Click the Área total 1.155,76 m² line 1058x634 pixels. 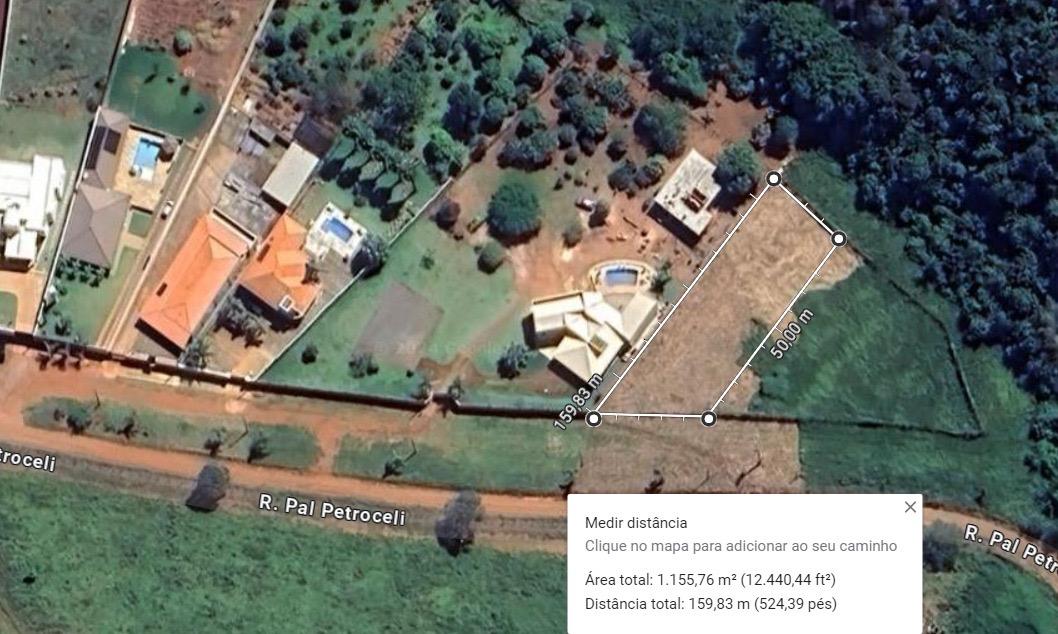click(710, 579)
